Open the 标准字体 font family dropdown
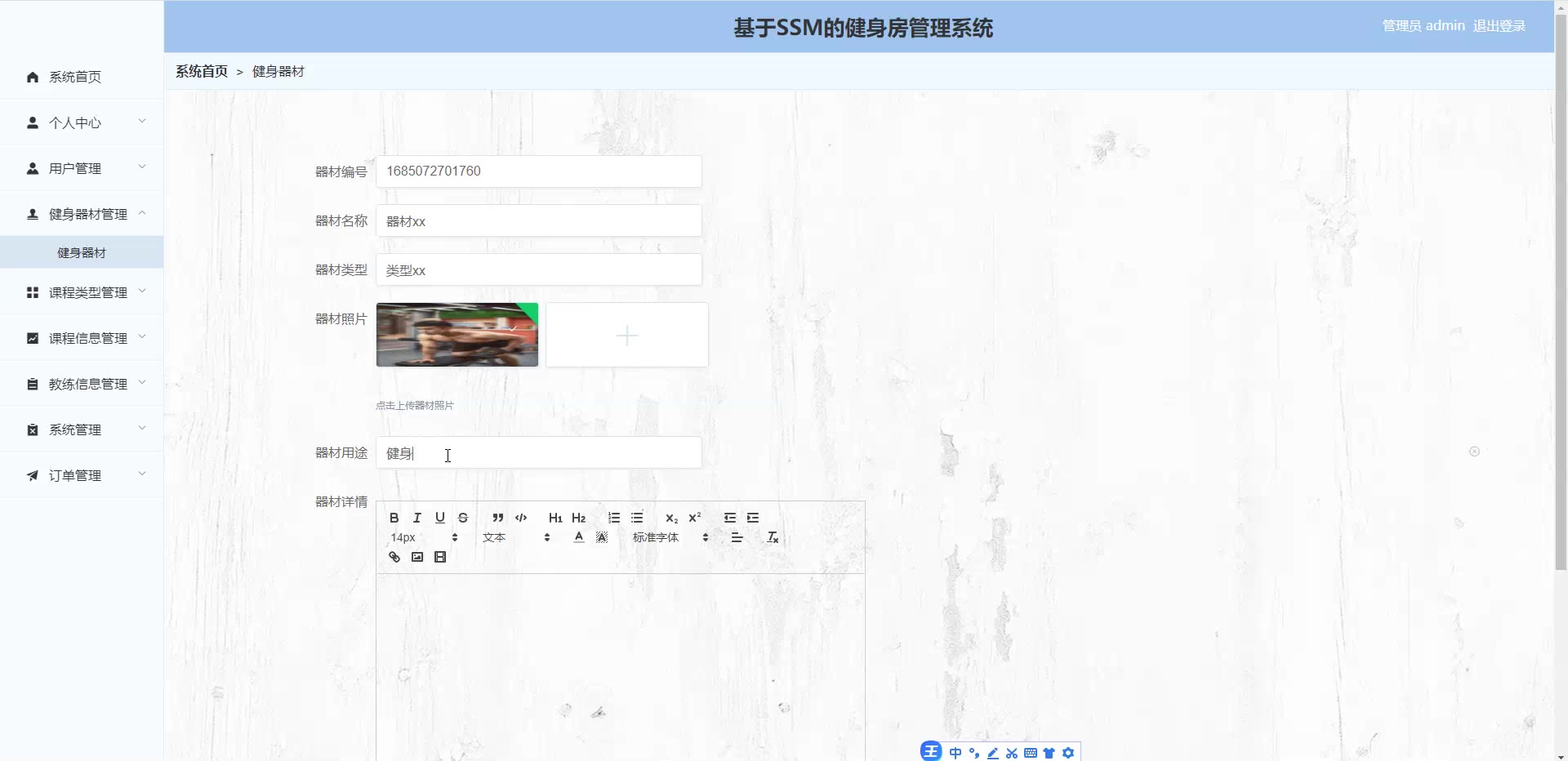This screenshot has height=761, width=1568. coord(670,537)
